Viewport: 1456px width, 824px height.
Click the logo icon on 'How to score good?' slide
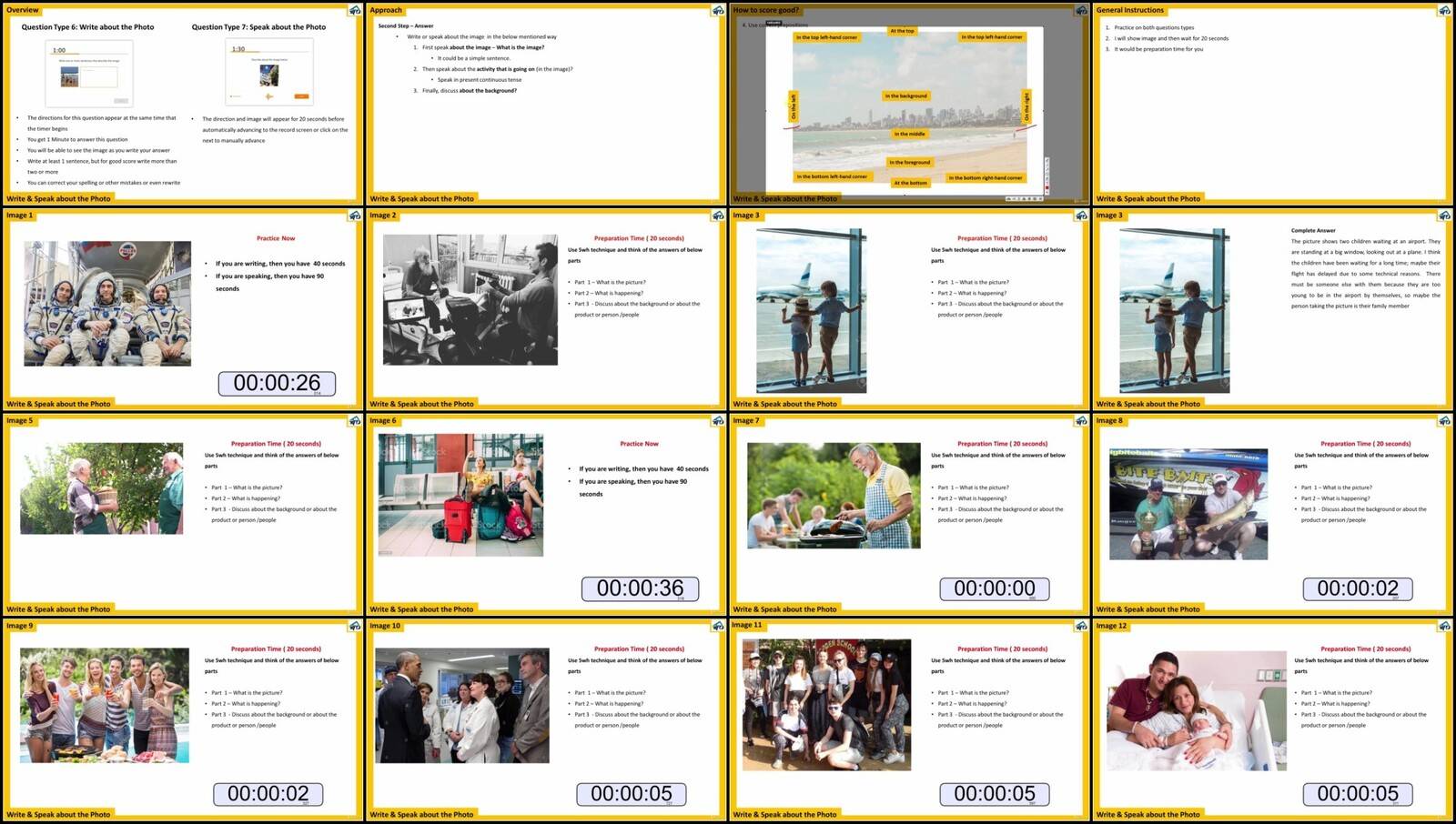pyautogui.click(x=1081, y=10)
